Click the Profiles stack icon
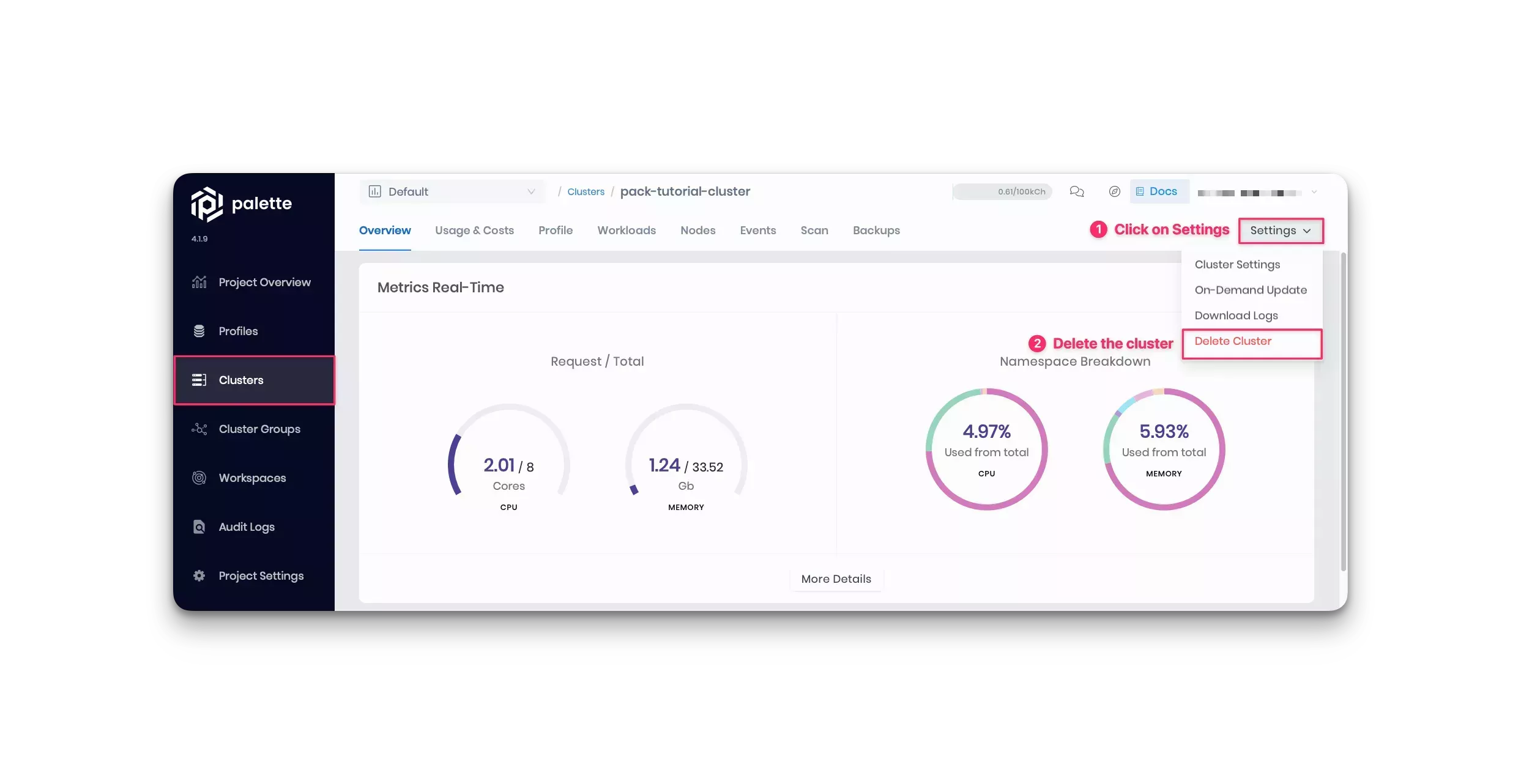1521x784 pixels. (199, 331)
